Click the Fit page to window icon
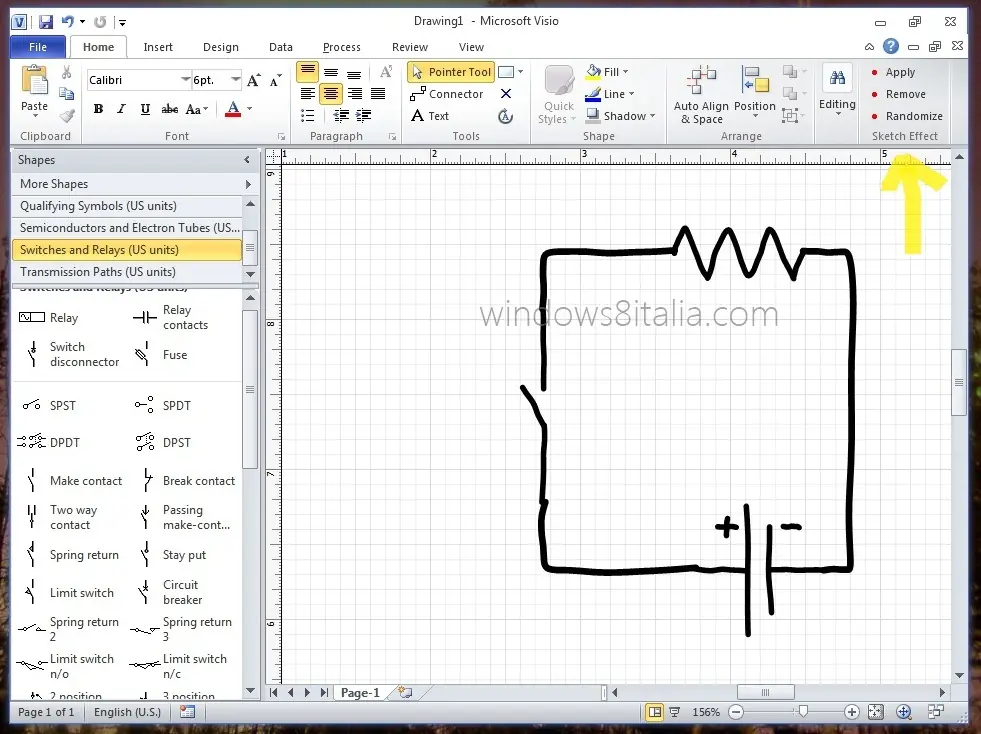 [876, 711]
